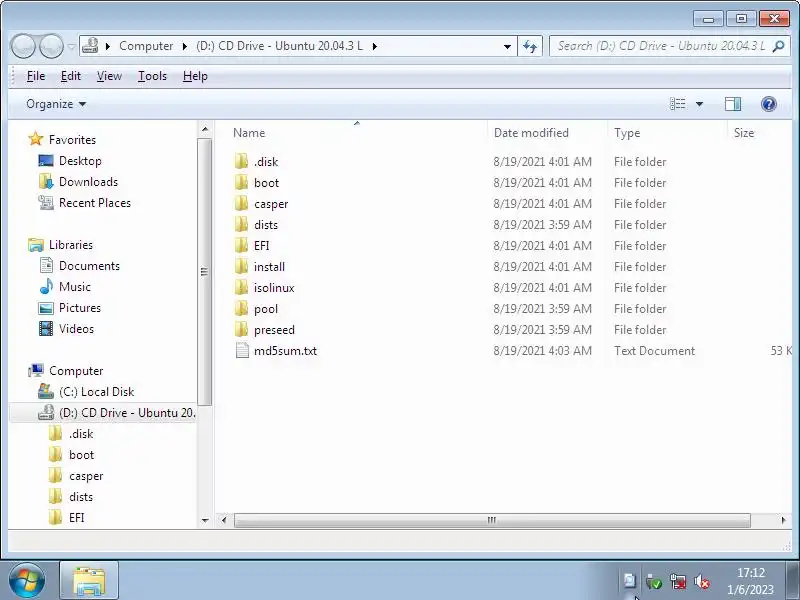Screen dimensions: 800x600
Task: Click the network tray icon
Action: coord(678,582)
